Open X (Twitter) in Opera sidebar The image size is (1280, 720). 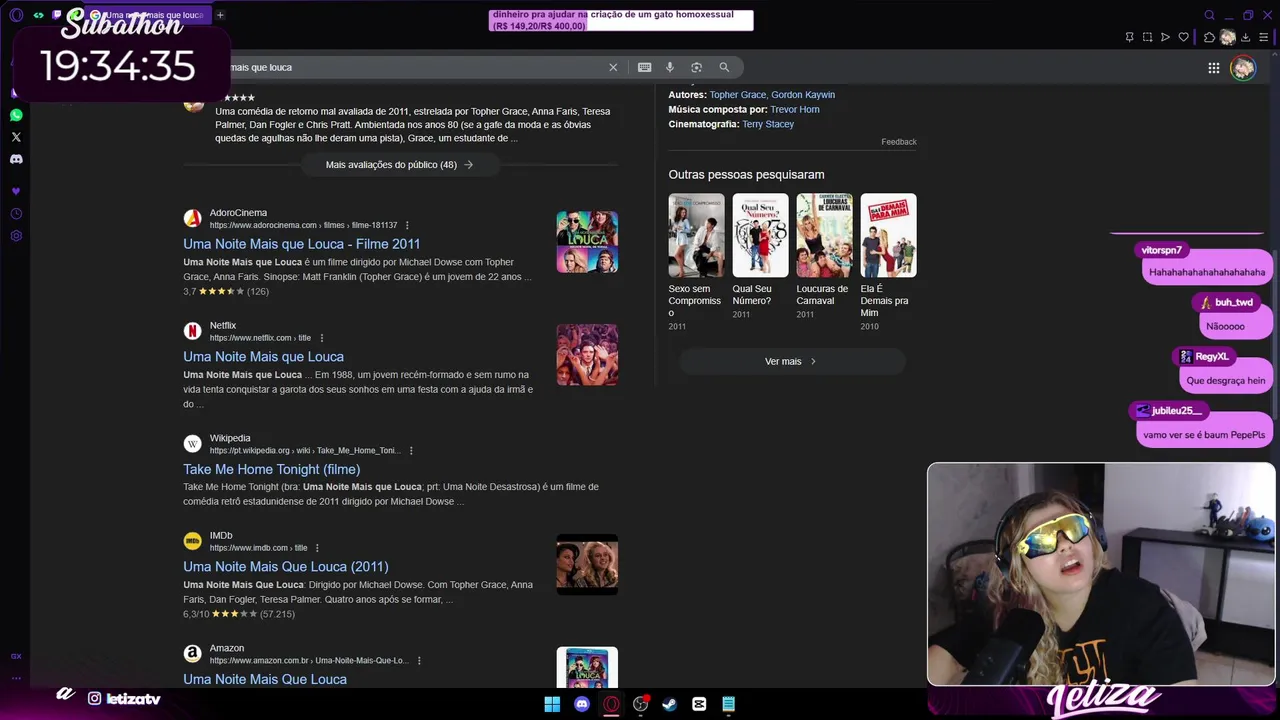click(x=16, y=137)
